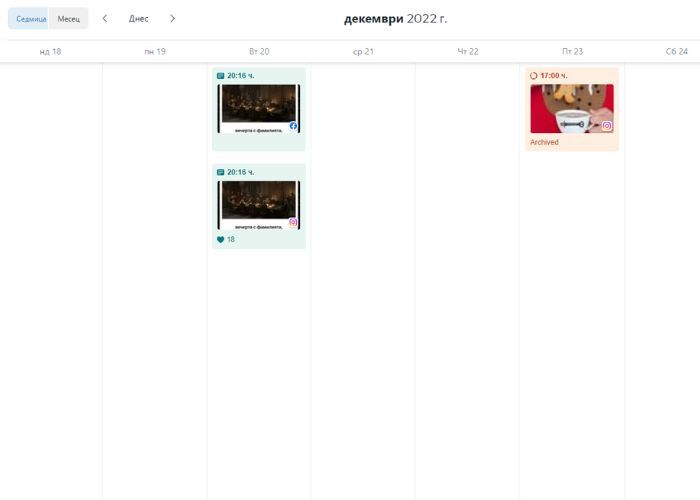Open Instagram post thumbnail with 18 likes
Screen dimensions: 700x500
click(x=258, y=205)
